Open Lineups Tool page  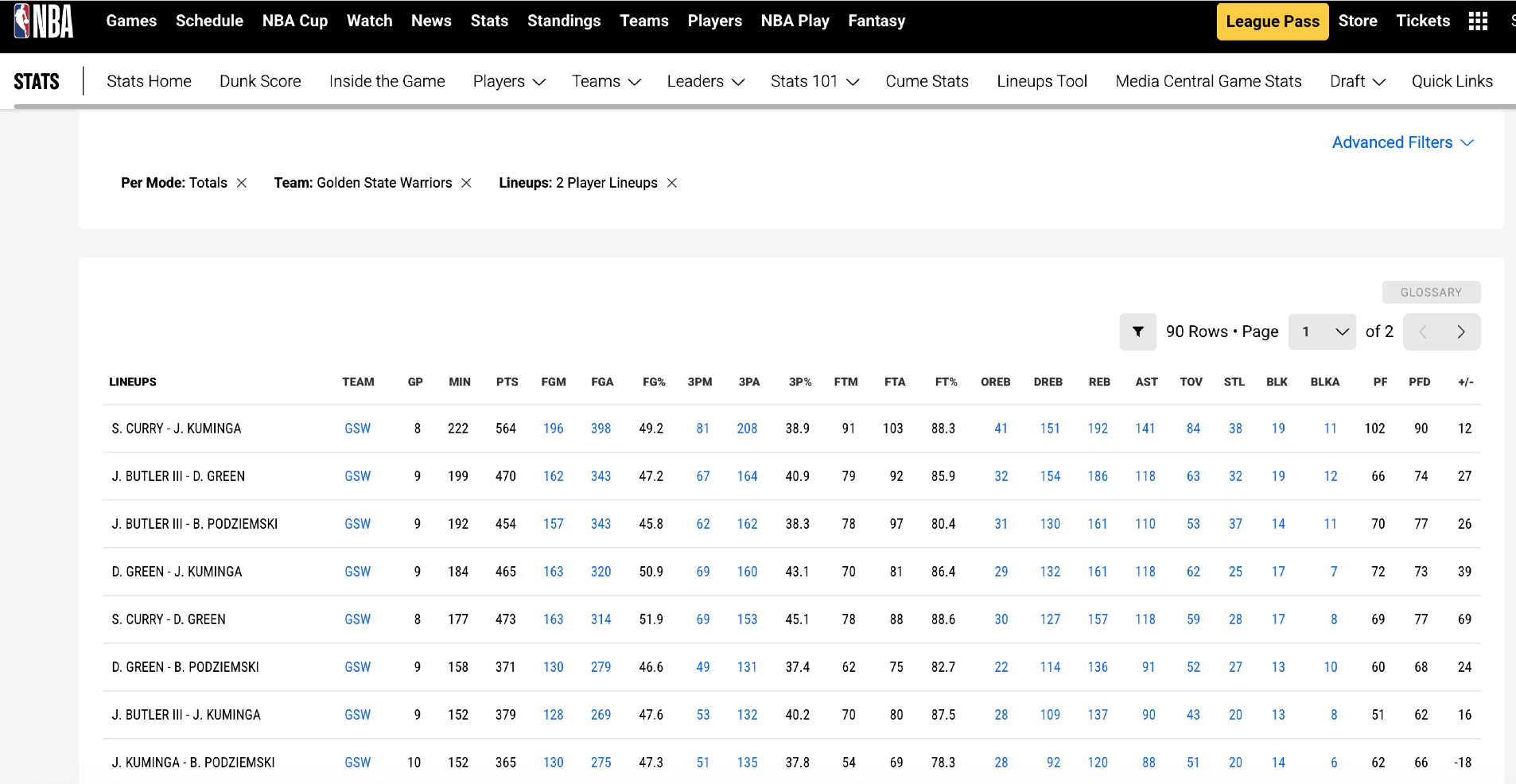tap(1042, 81)
